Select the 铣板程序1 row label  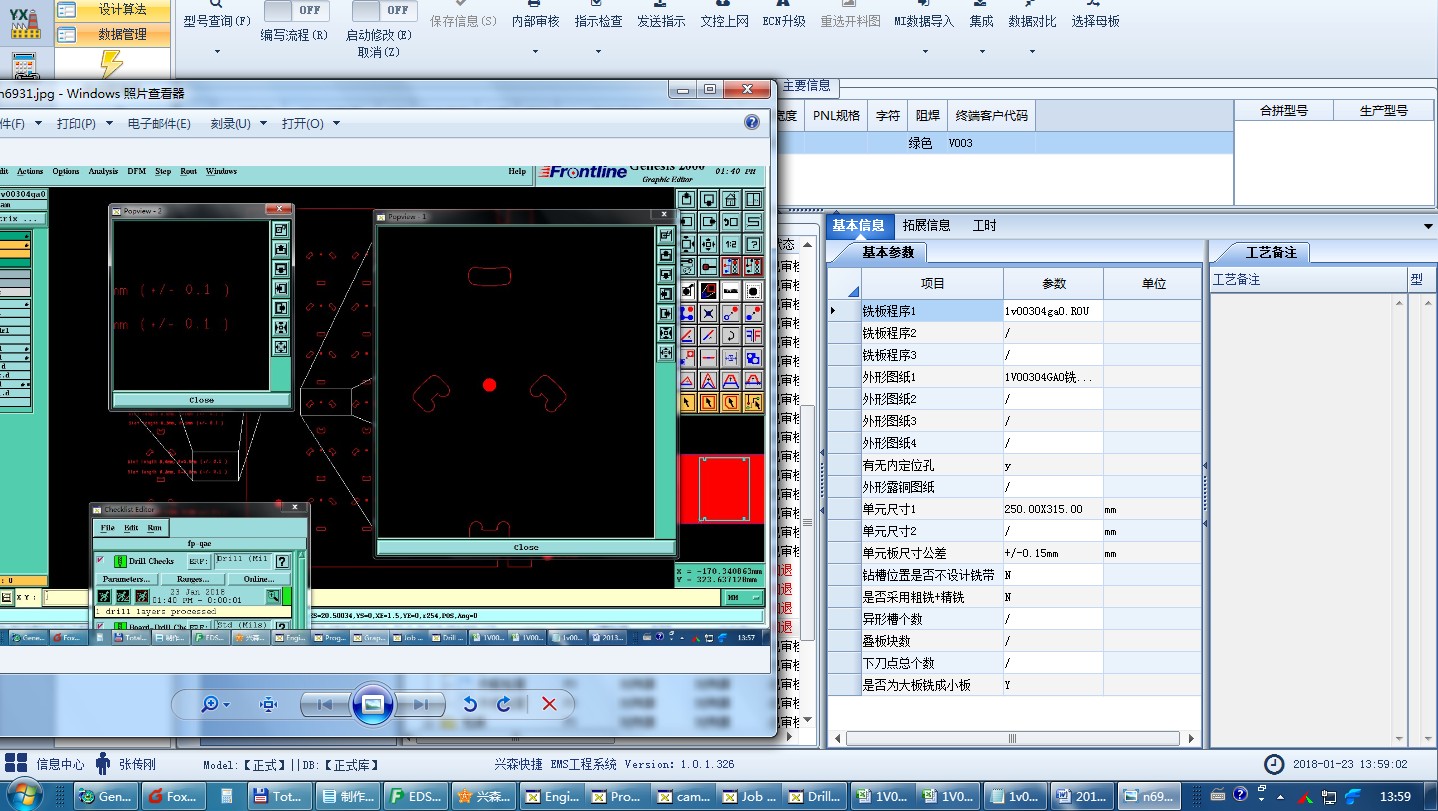[932, 311]
